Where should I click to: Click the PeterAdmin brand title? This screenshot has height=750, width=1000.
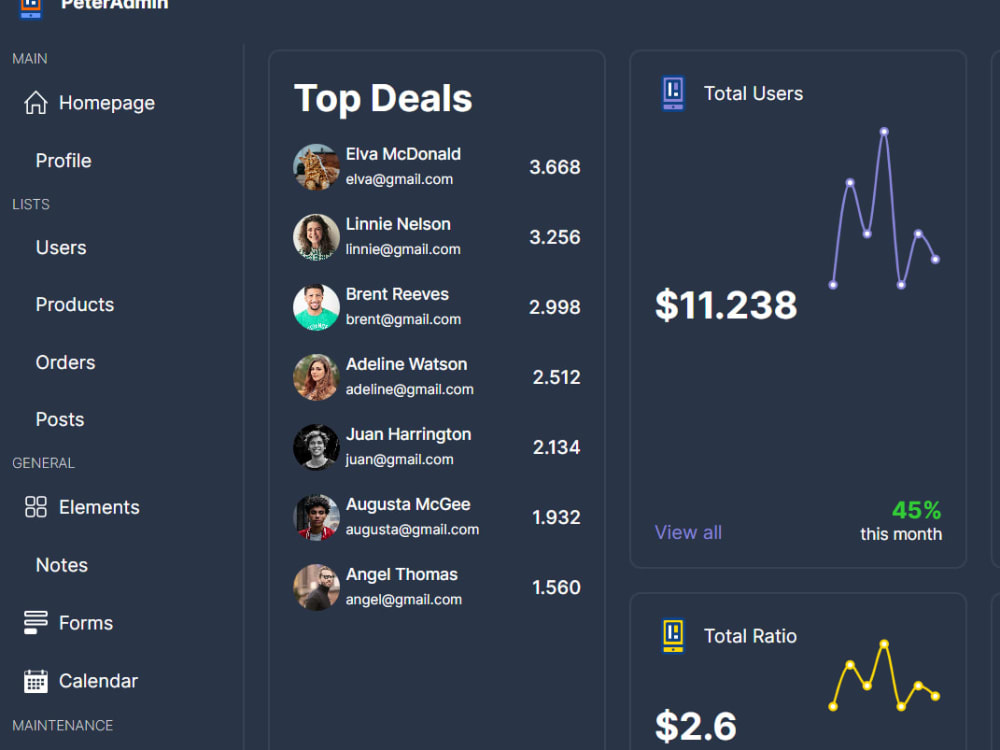pos(114,5)
